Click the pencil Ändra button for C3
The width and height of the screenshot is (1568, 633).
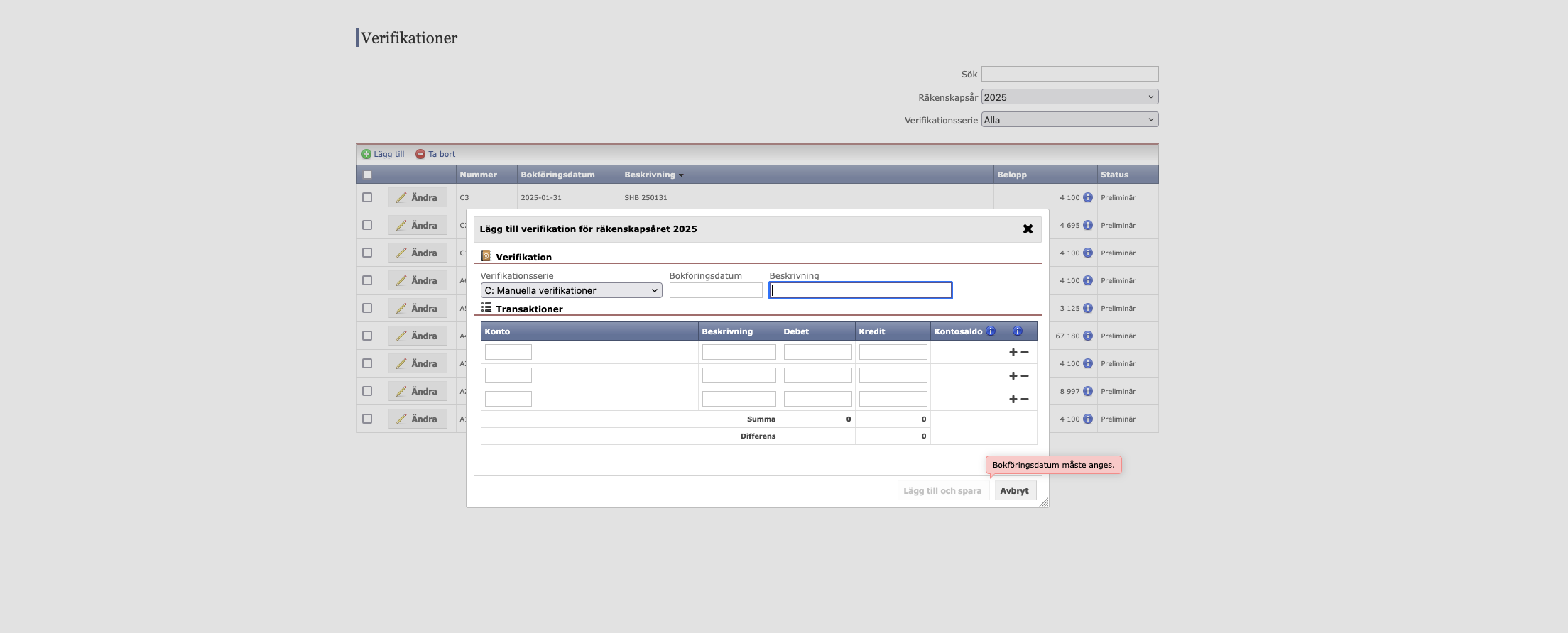point(418,198)
